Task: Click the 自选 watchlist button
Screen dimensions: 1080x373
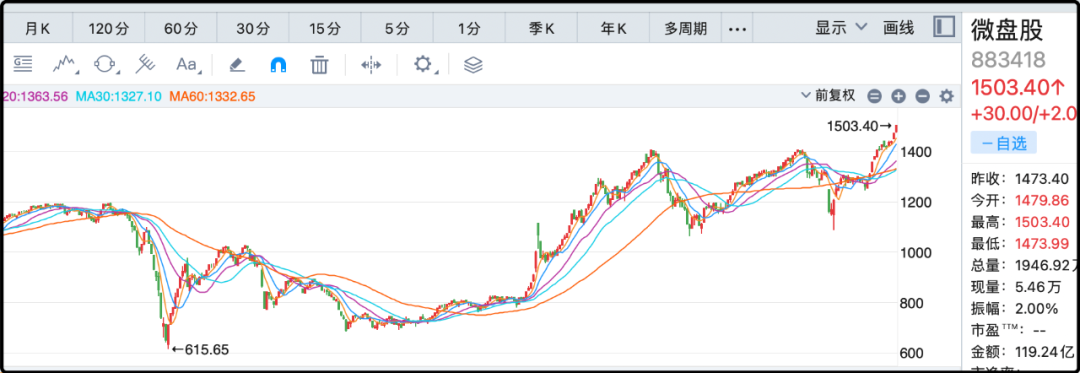Action: pyautogui.click(x=1004, y=143)
